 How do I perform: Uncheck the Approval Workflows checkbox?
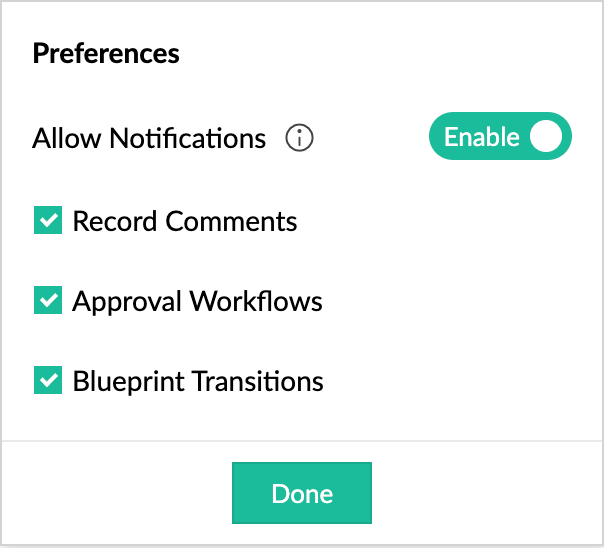click(48, 301)
